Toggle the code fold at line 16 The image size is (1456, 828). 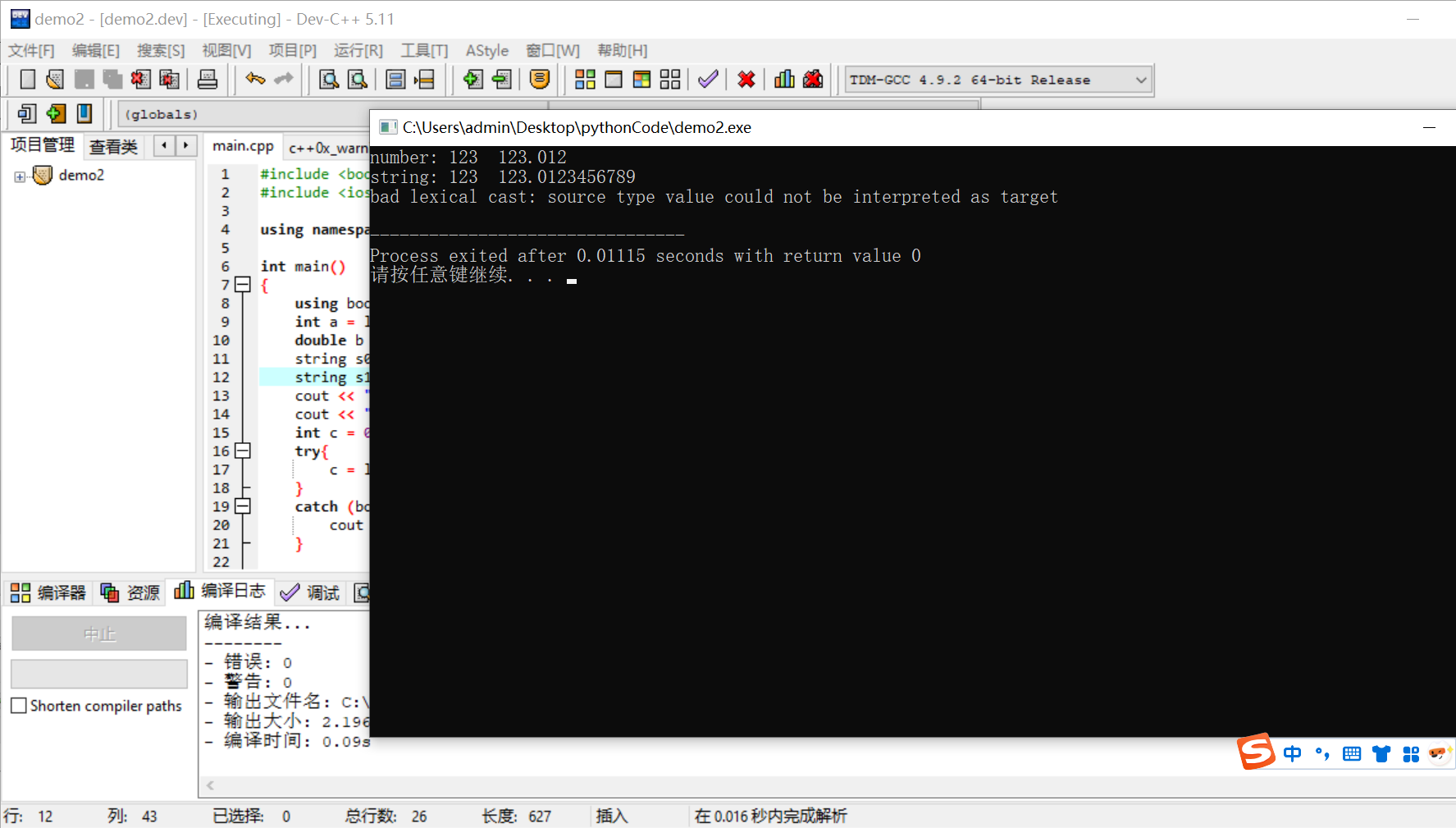pyautogui.click(x=242, y=451)
